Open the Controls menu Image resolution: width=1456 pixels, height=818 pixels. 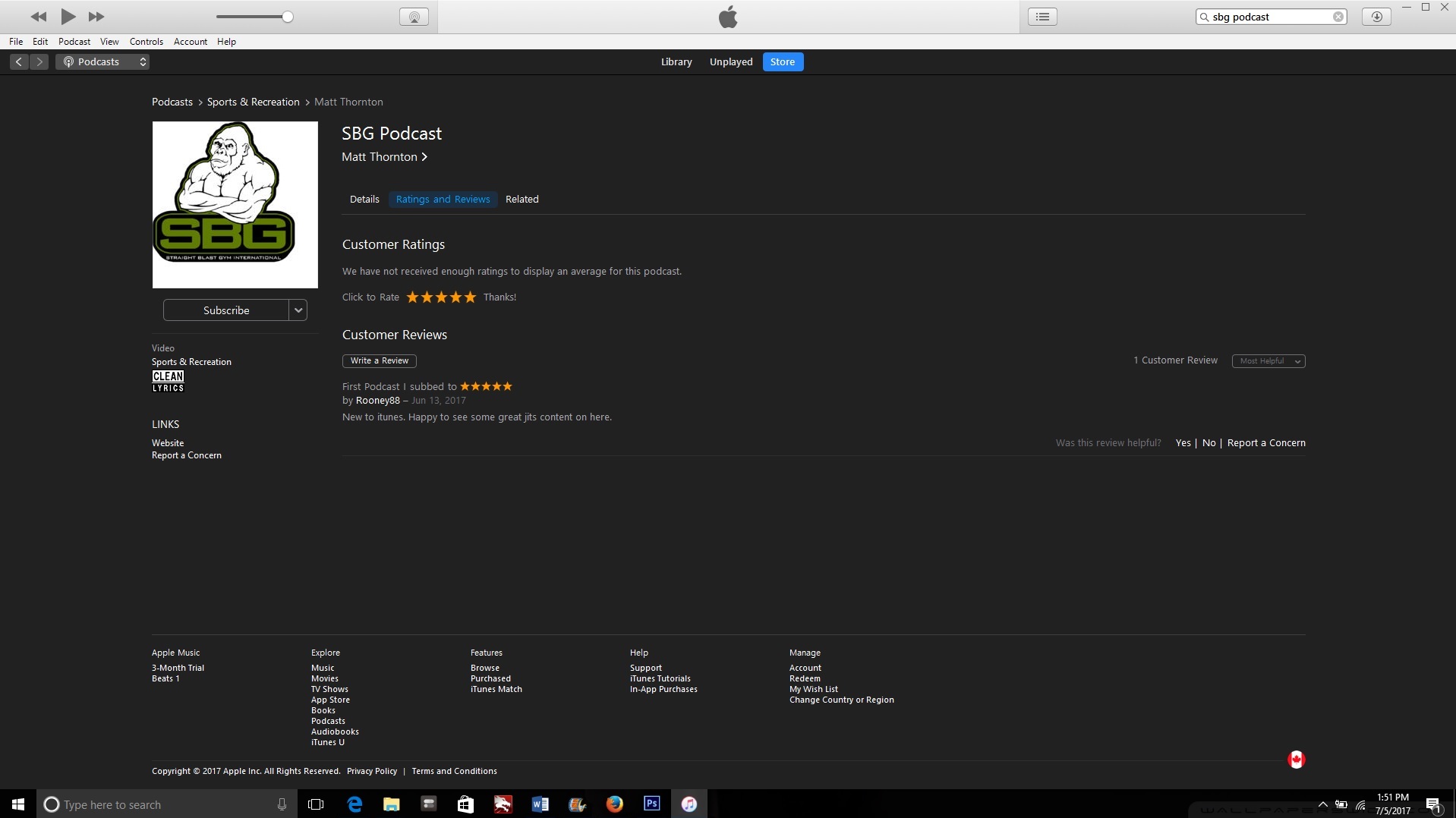pyautogui.click(x=147, y=42)
